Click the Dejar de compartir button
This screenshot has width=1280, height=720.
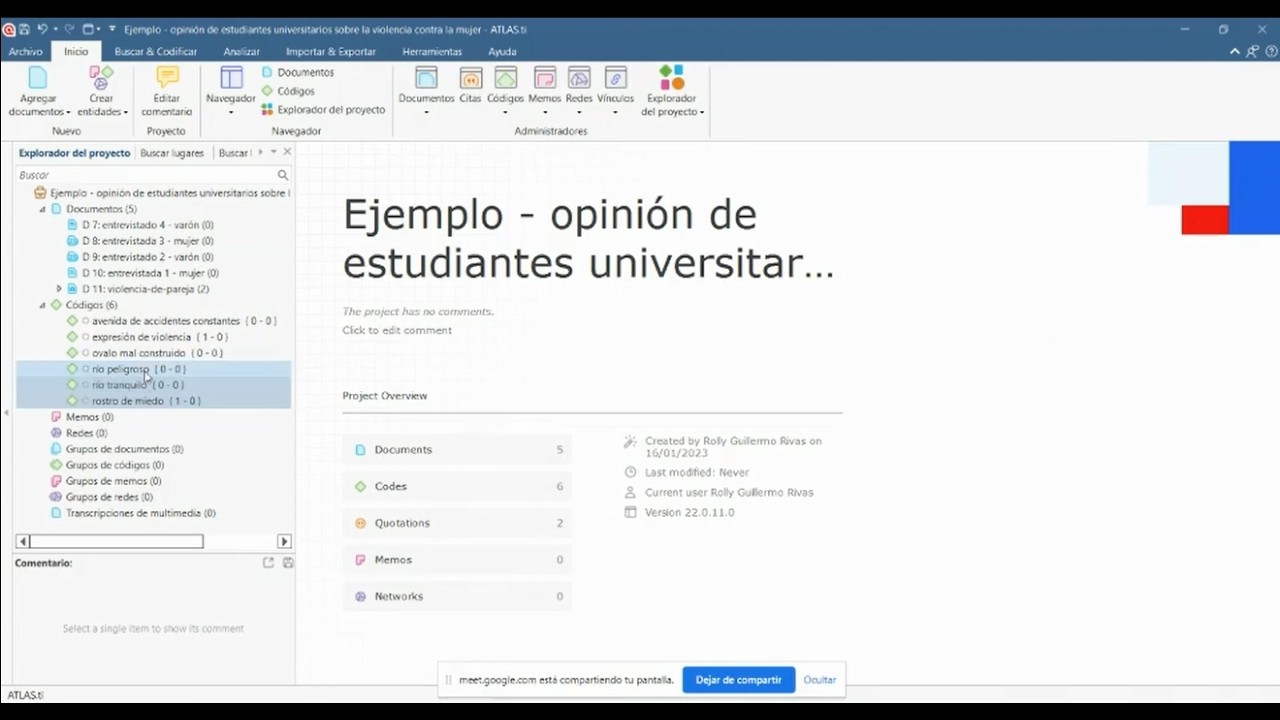click(x=738, y=680)
